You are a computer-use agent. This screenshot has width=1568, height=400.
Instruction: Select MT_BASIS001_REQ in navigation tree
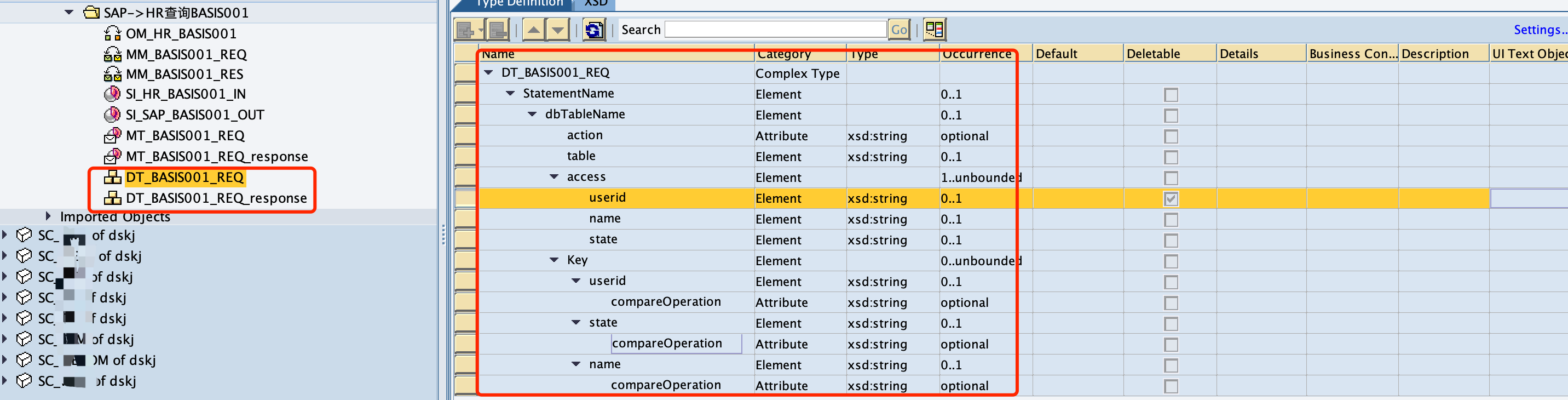(185, 135)
